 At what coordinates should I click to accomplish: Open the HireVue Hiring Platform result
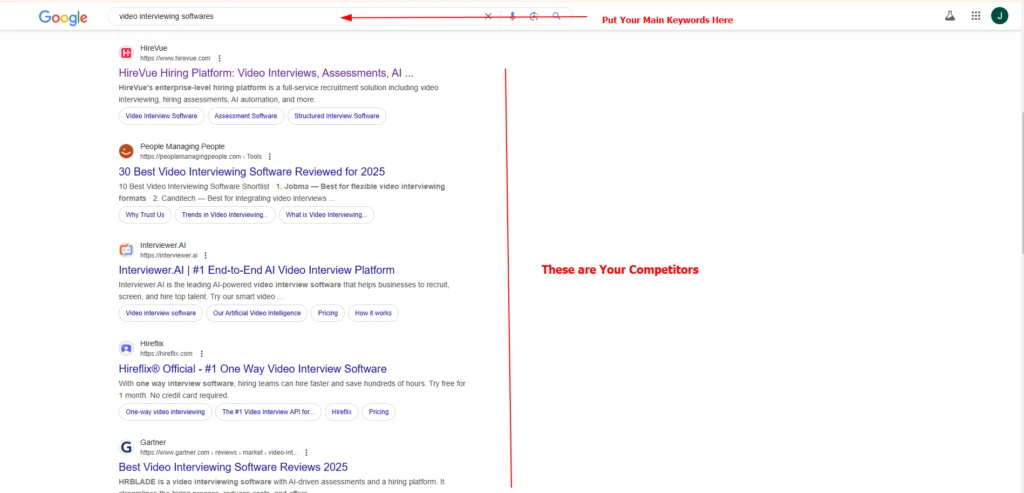pyautogui.click(x=265, y=73)
